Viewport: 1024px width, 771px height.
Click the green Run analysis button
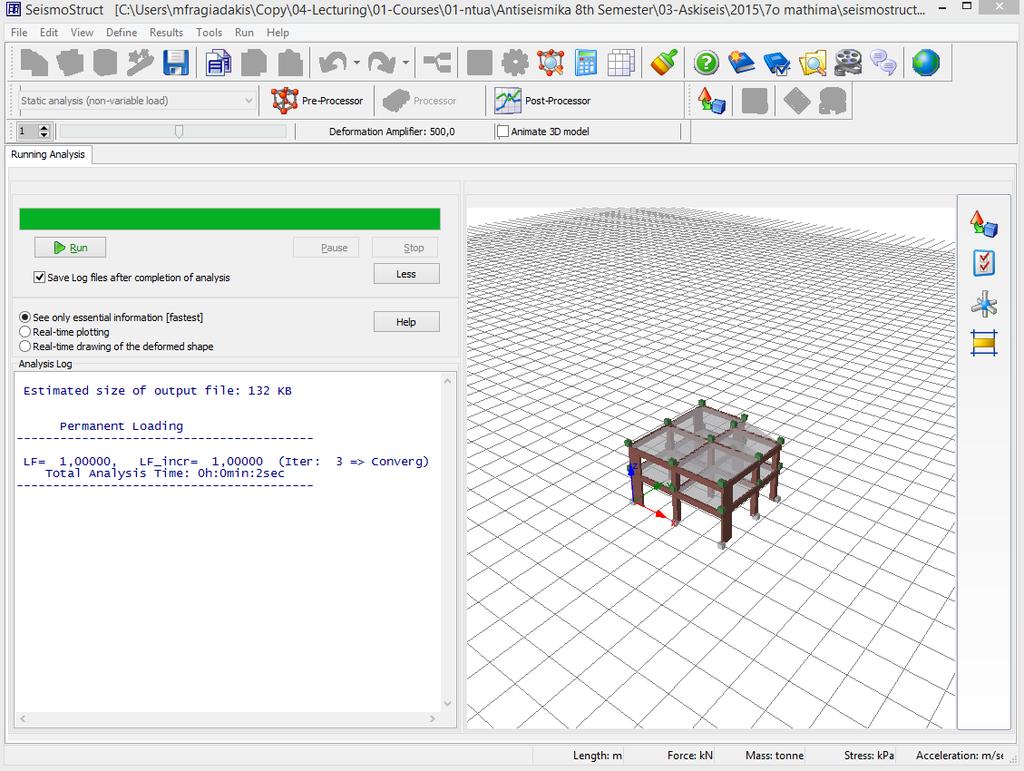tap(70, 247)
